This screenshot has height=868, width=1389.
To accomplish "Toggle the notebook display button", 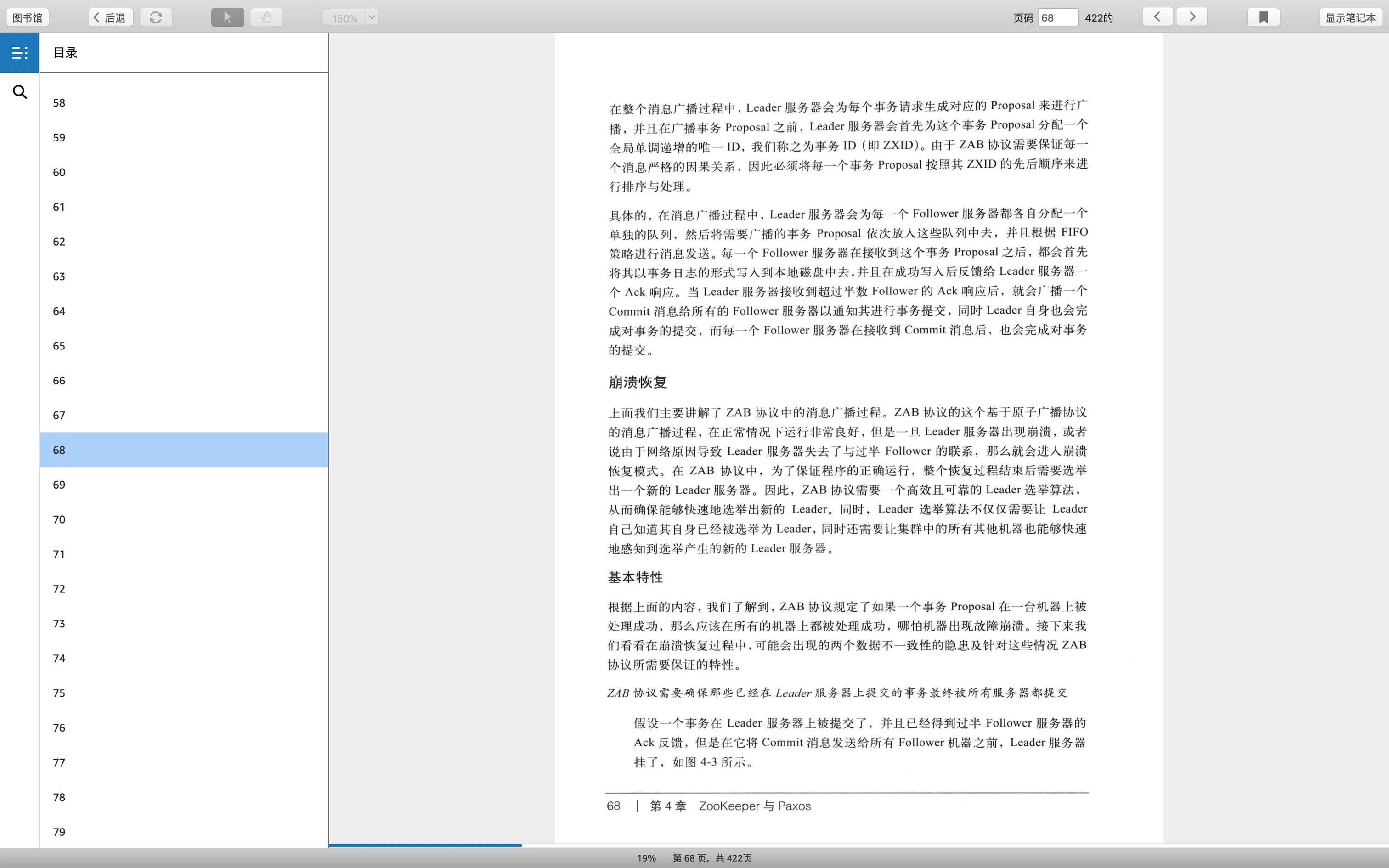I will coord(1350,17).
